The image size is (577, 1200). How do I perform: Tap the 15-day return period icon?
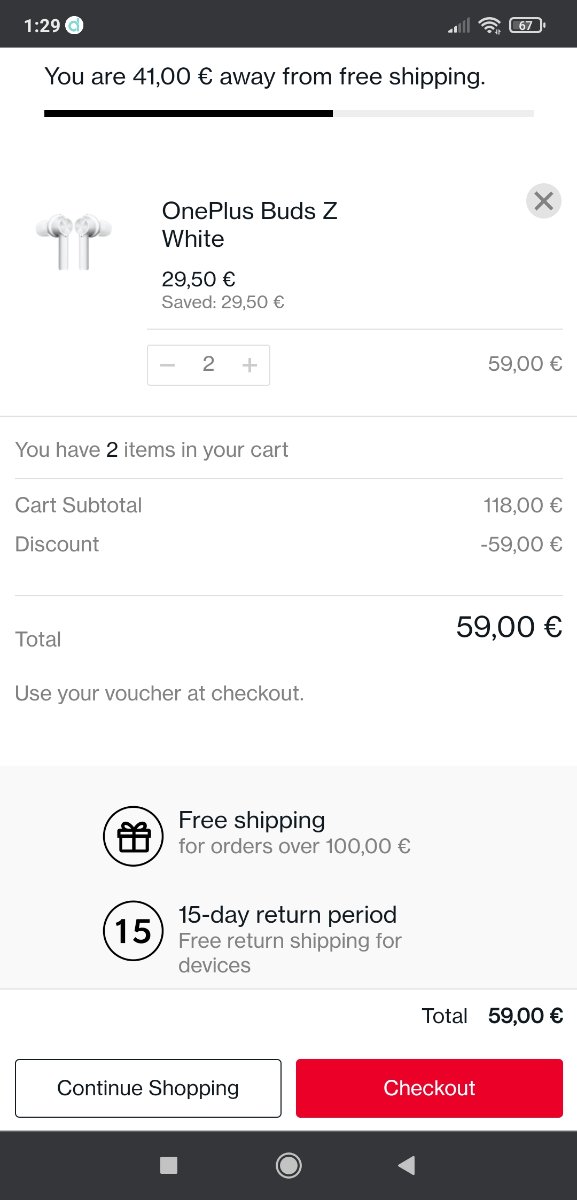[133, 930]
